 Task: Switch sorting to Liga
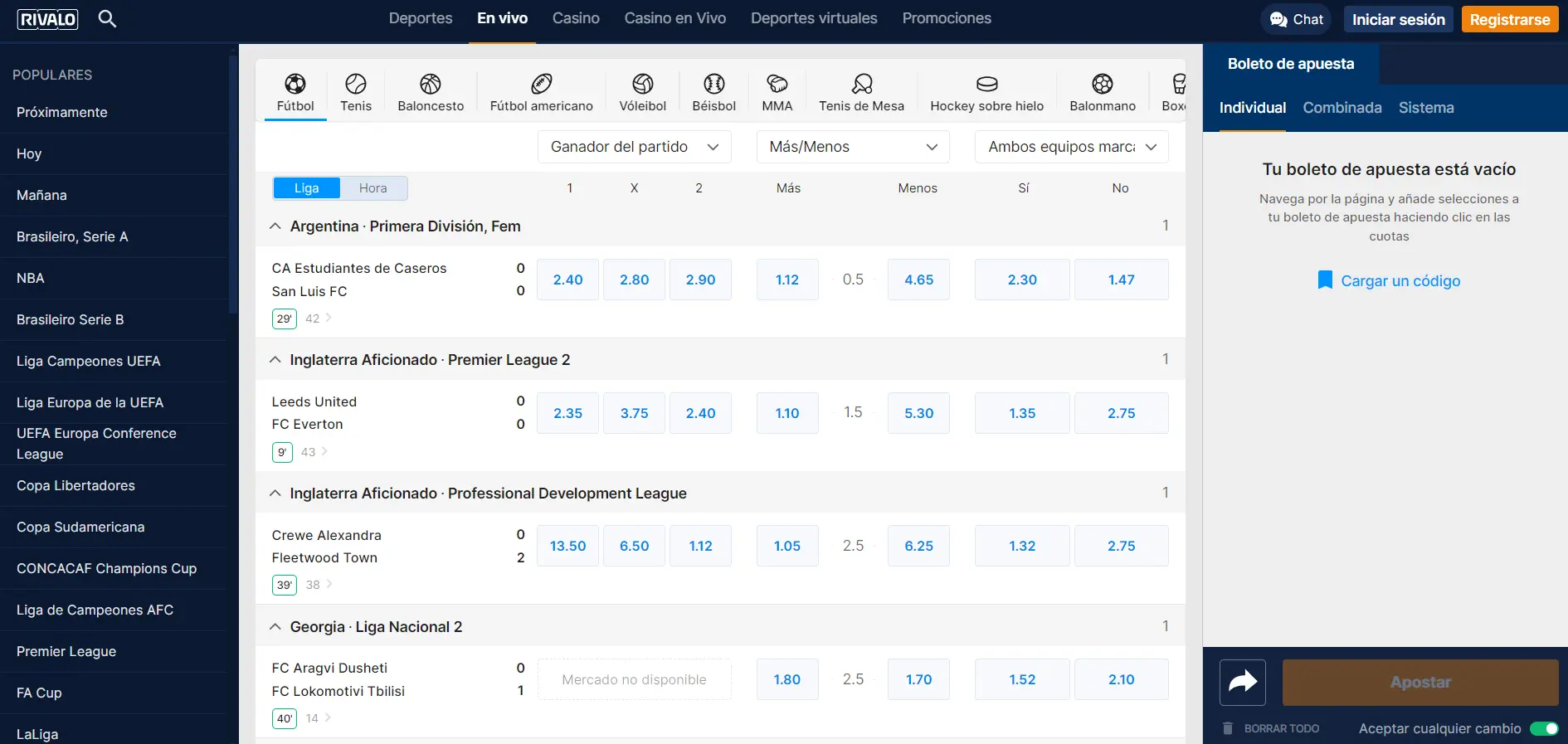pyautogui.click(x=306, y=188)
